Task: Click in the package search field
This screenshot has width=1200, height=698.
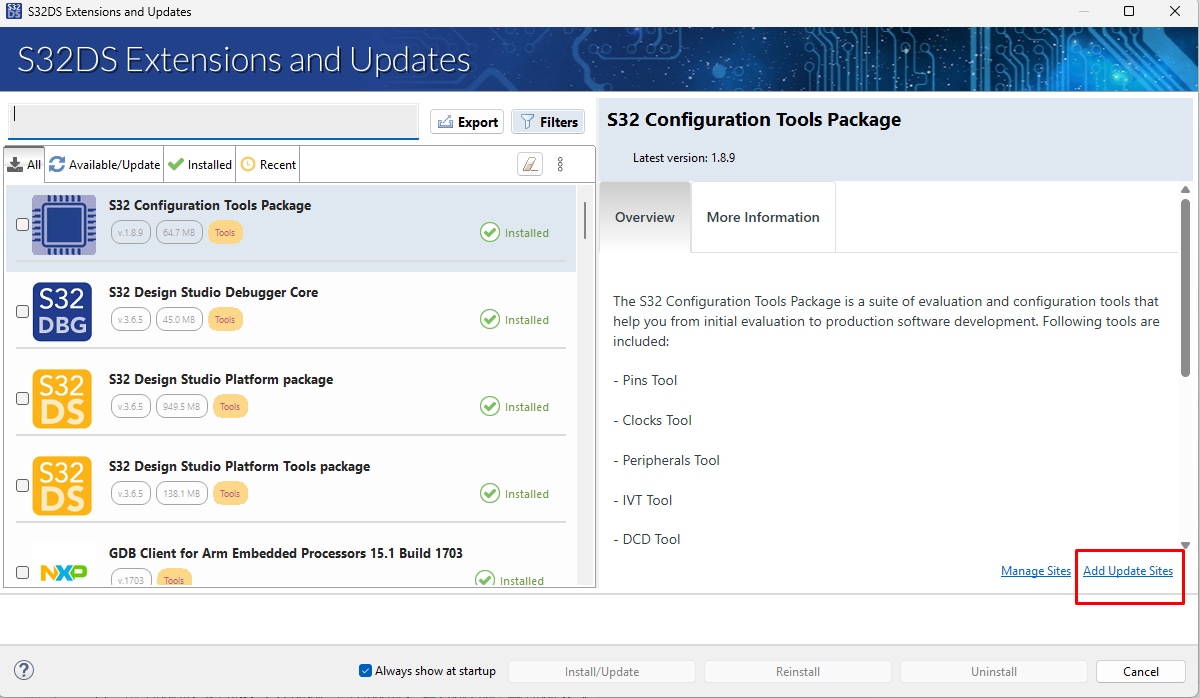Action: 213,121
